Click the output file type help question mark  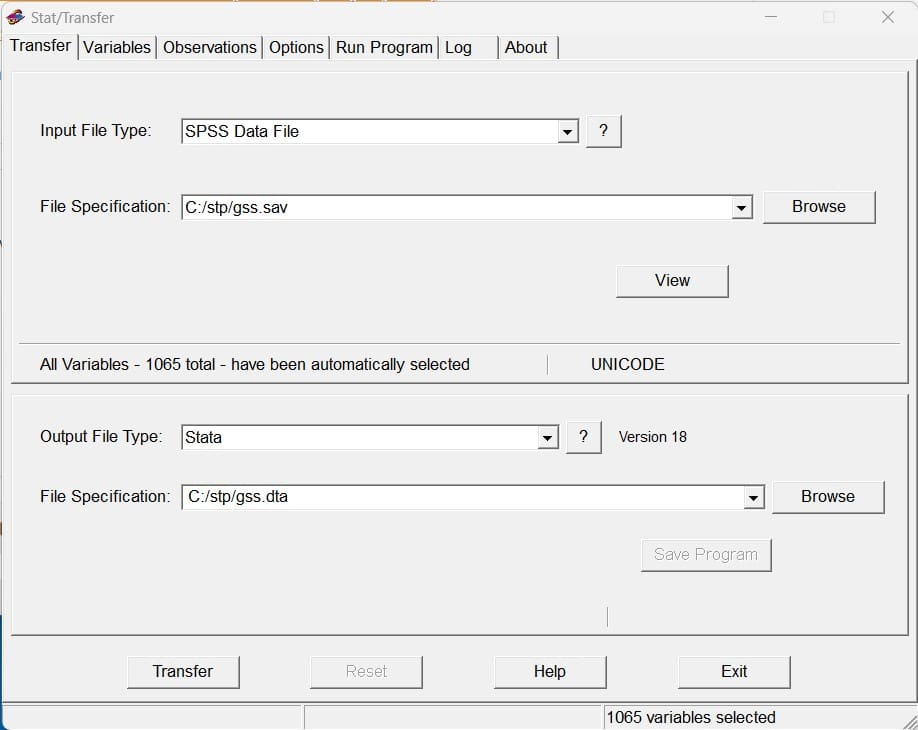[x=583, y=437]
